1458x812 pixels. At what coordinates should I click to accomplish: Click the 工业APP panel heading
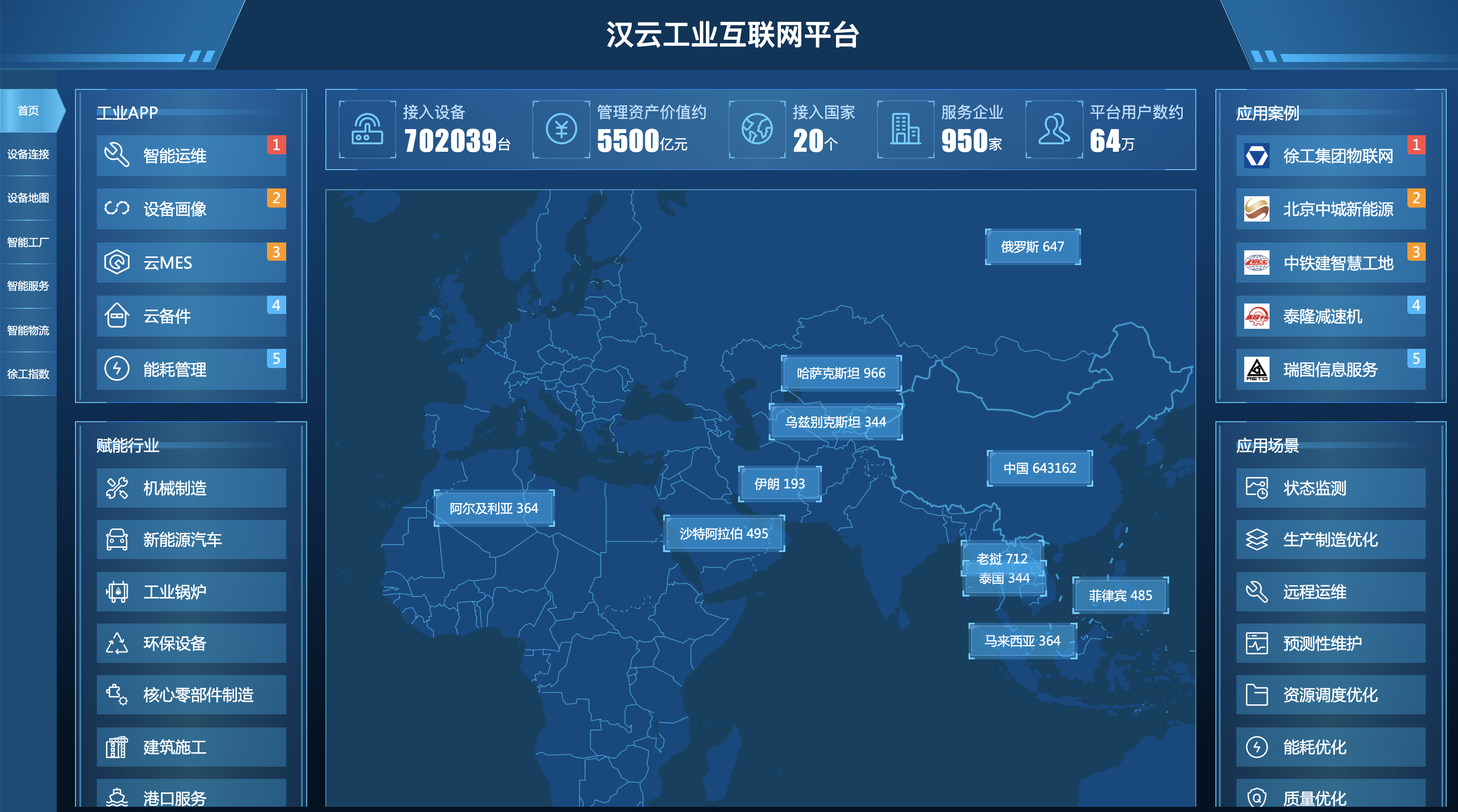pos(127,113)
